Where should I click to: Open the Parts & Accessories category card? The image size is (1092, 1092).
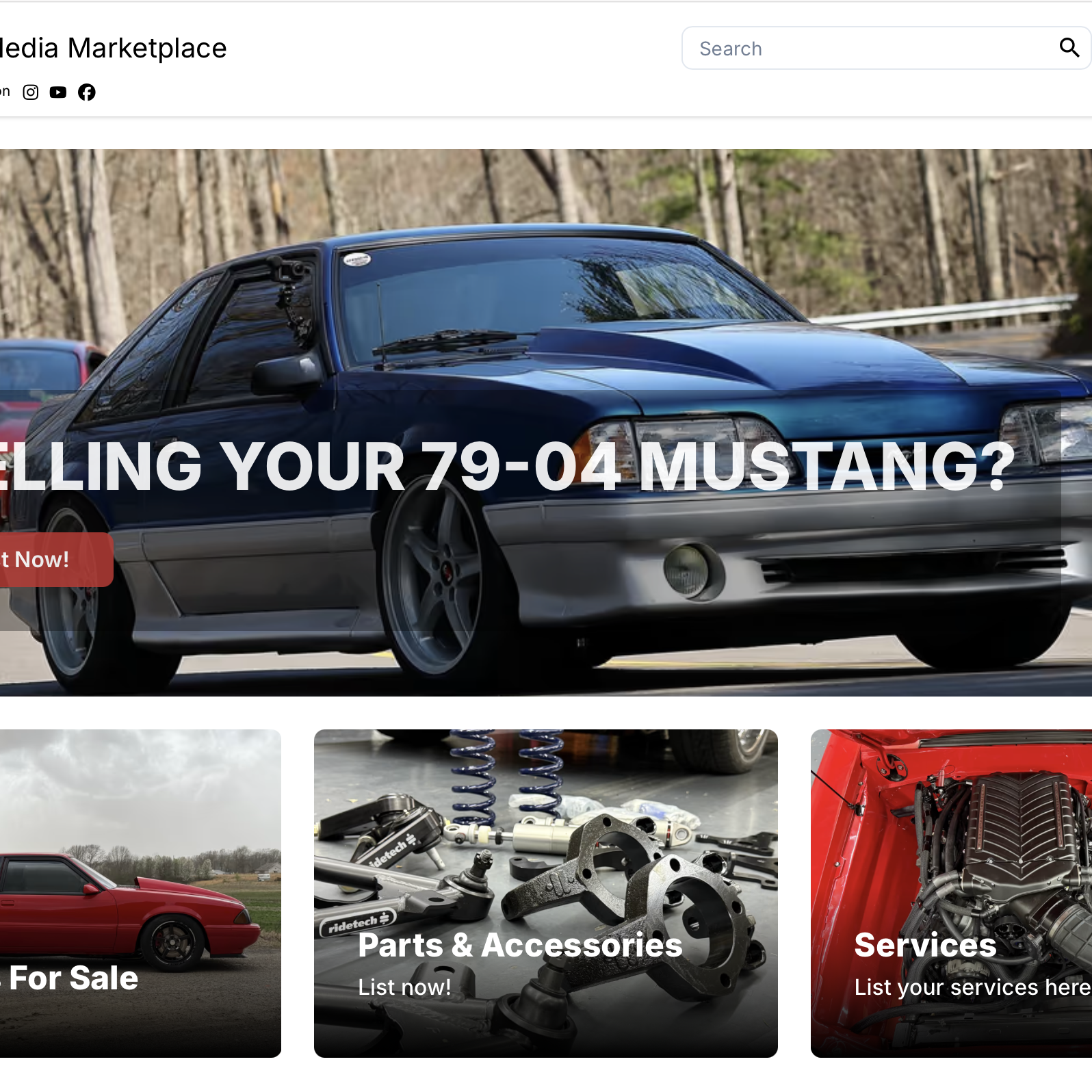click(x=546, y=894)
